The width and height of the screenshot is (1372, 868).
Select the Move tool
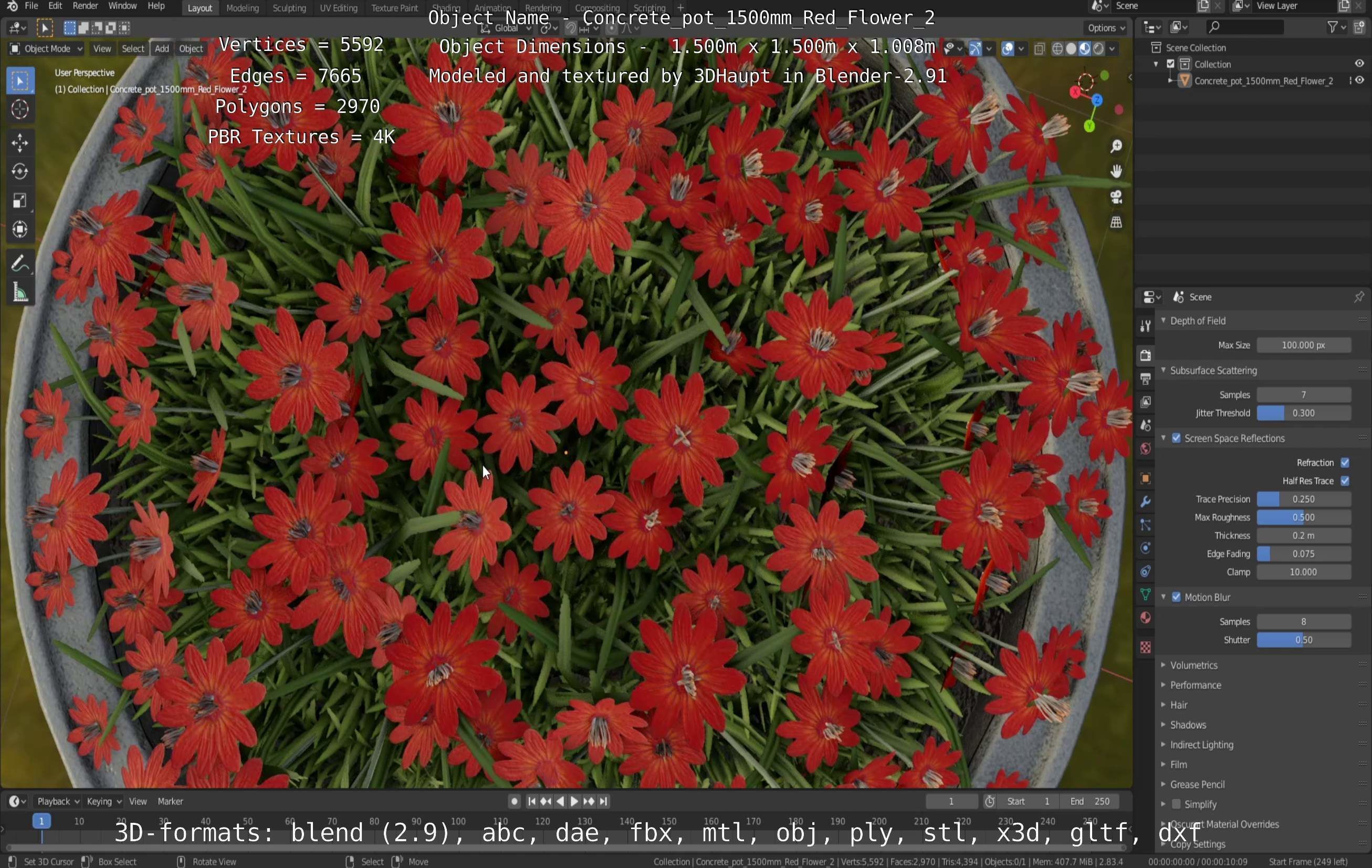(x=20, y=142)
